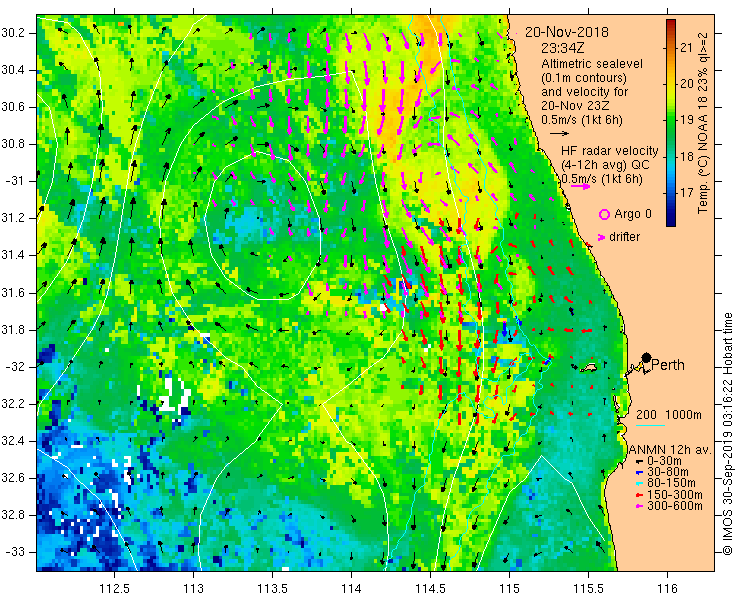Click the ANMN 12h av. heading
Image resolution: width=740 pixels, height=600 pixels.
(669, 450)
